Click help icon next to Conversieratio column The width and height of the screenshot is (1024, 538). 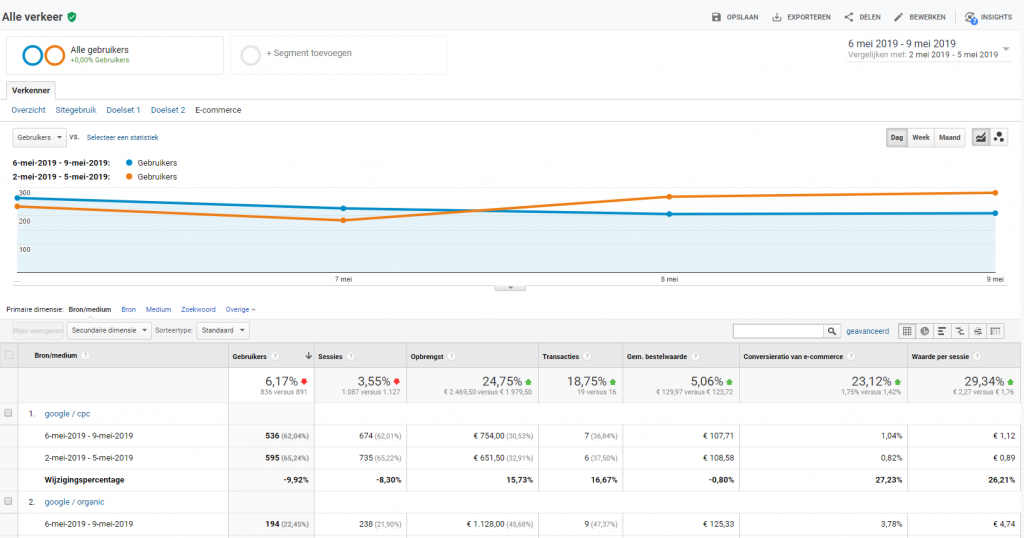click(850, 356)
